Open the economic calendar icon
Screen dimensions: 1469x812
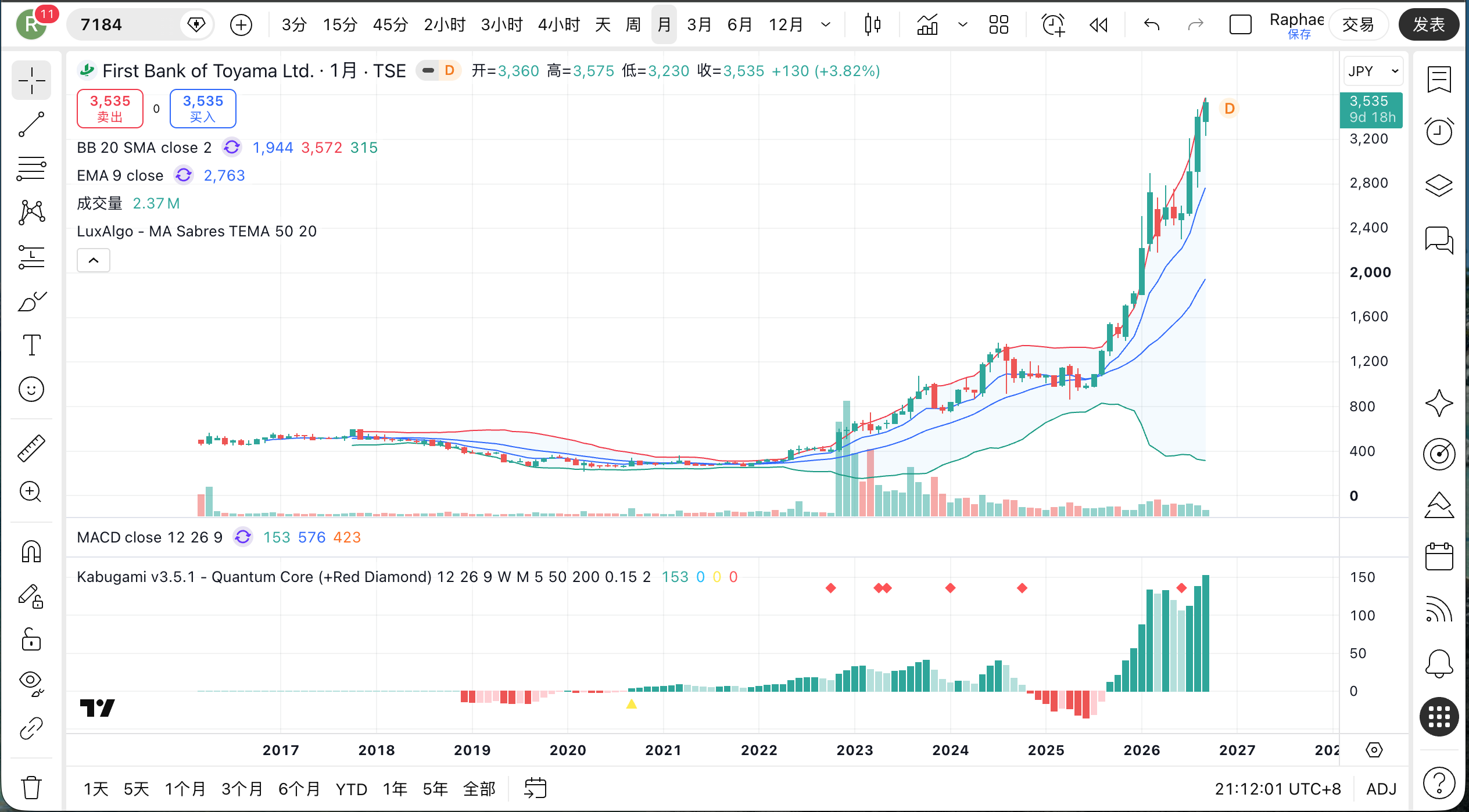click(1439, 556)
